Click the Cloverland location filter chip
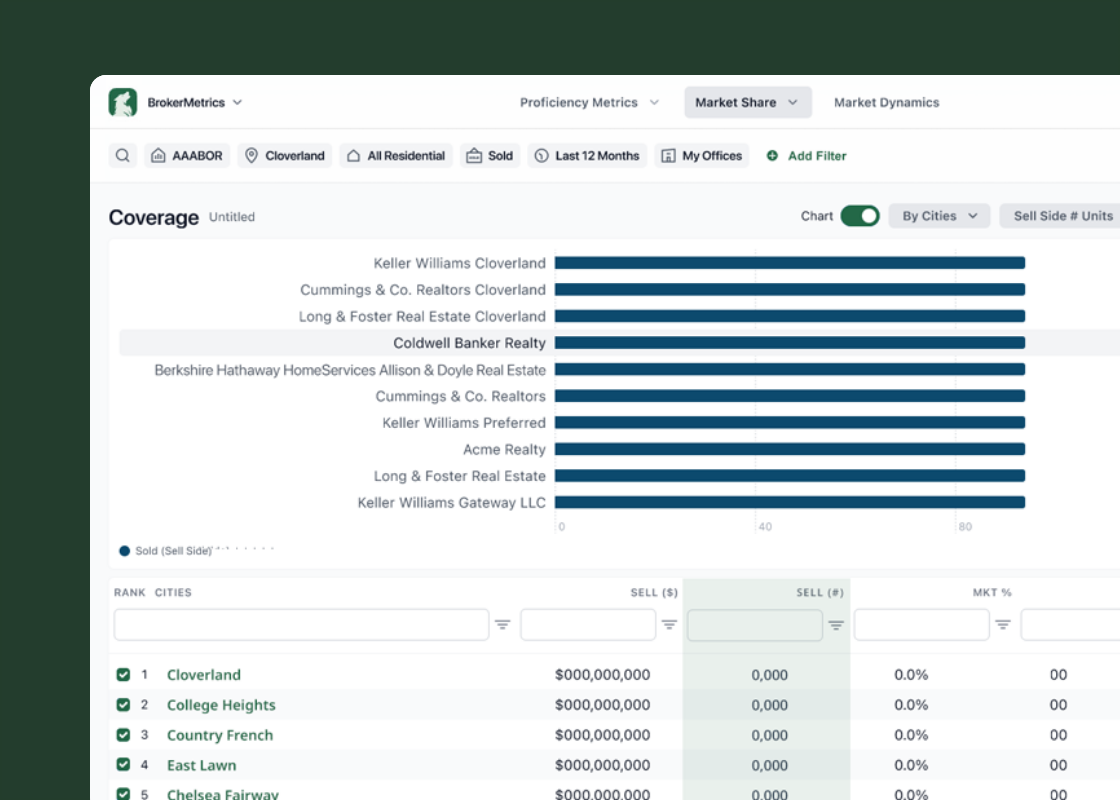 coord(284,156)
